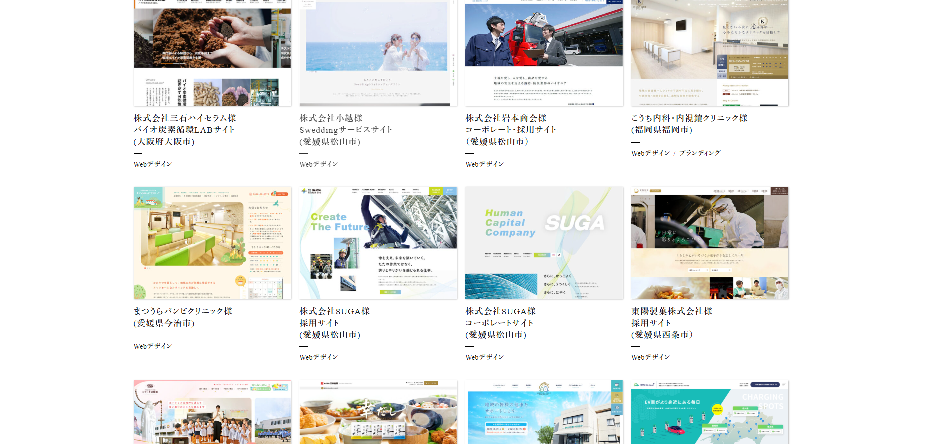Screen dimensions: 927x444
Task: Open the white building exterior thumbnail
Action: (x=544, y=412)
